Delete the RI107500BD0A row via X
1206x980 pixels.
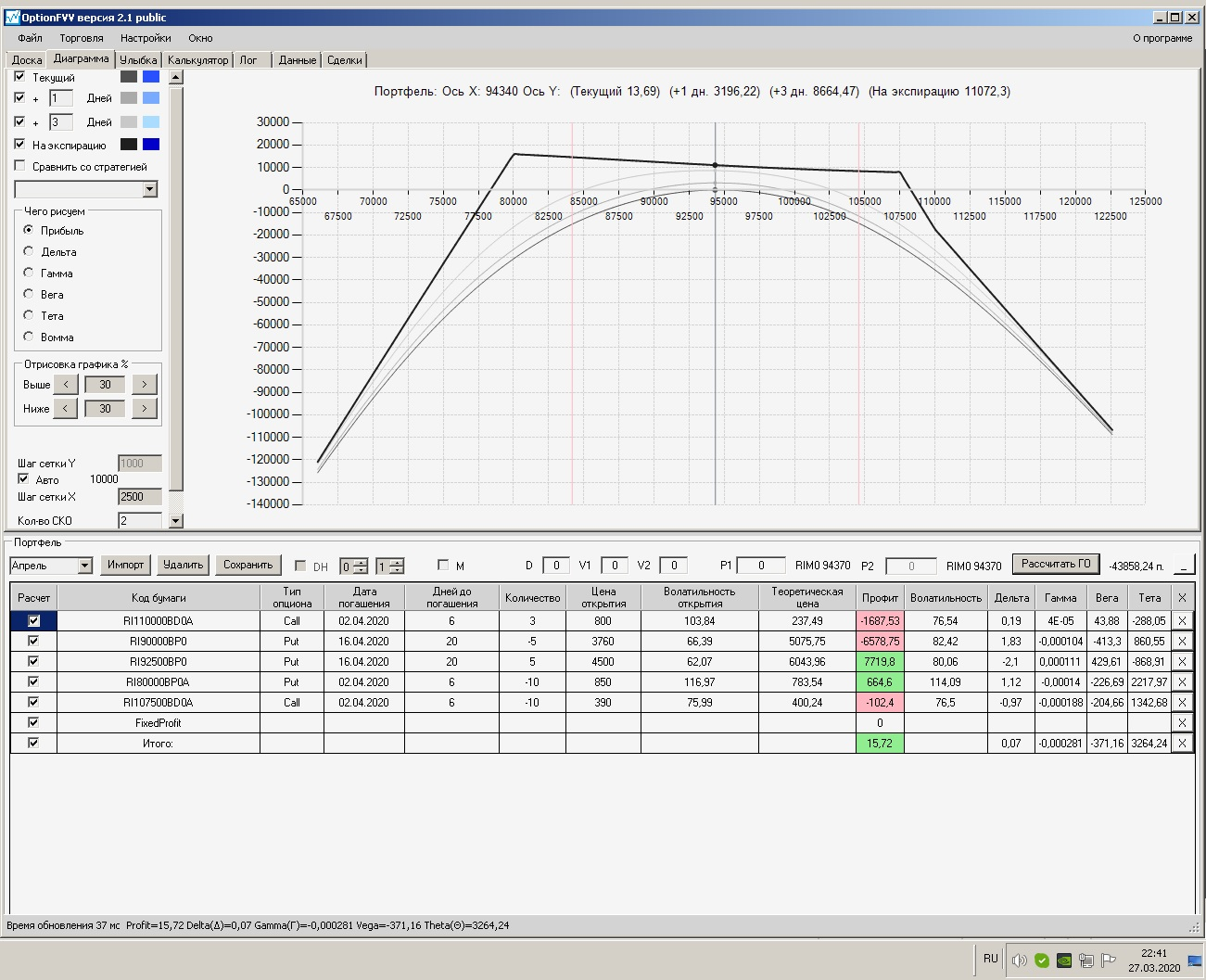pos(1182,703)
